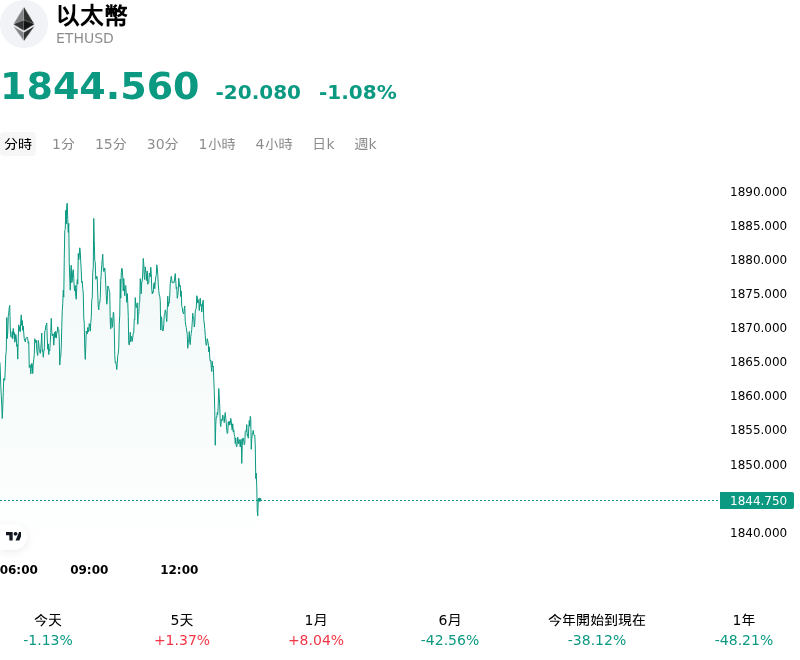Select the 今天 performance range

48,630
